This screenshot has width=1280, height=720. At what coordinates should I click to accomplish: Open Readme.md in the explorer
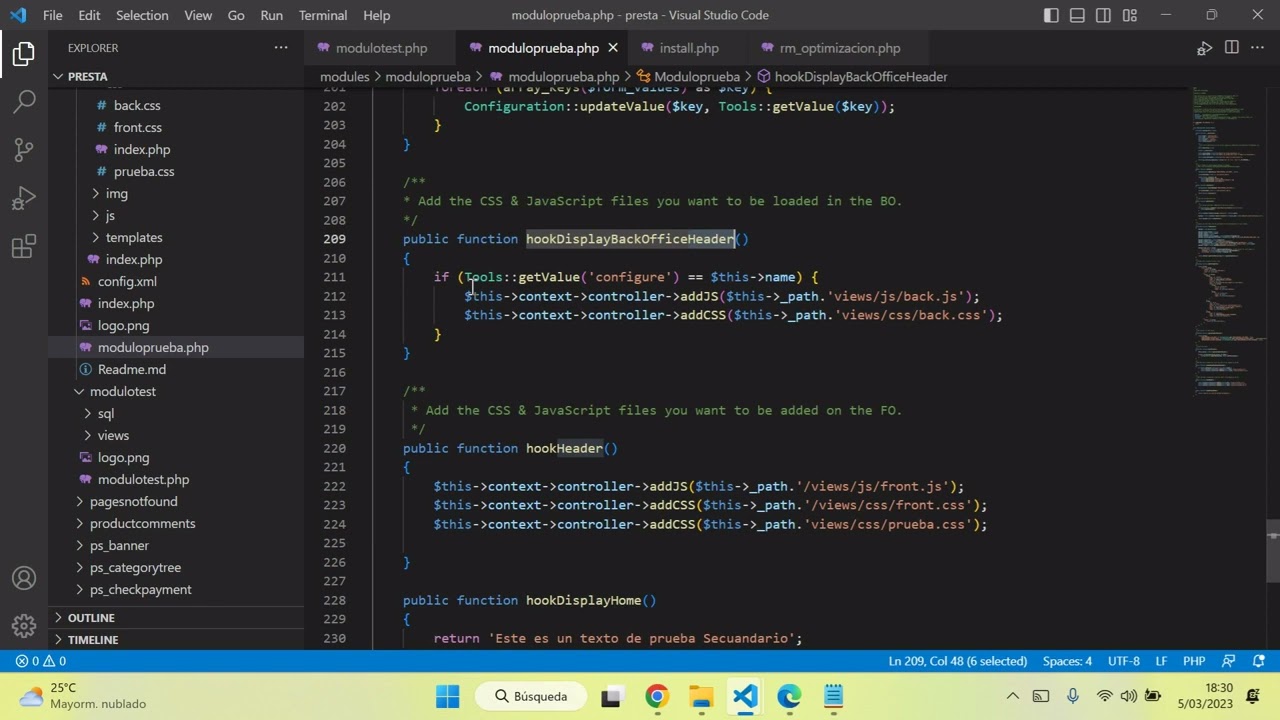coord(132,369)
